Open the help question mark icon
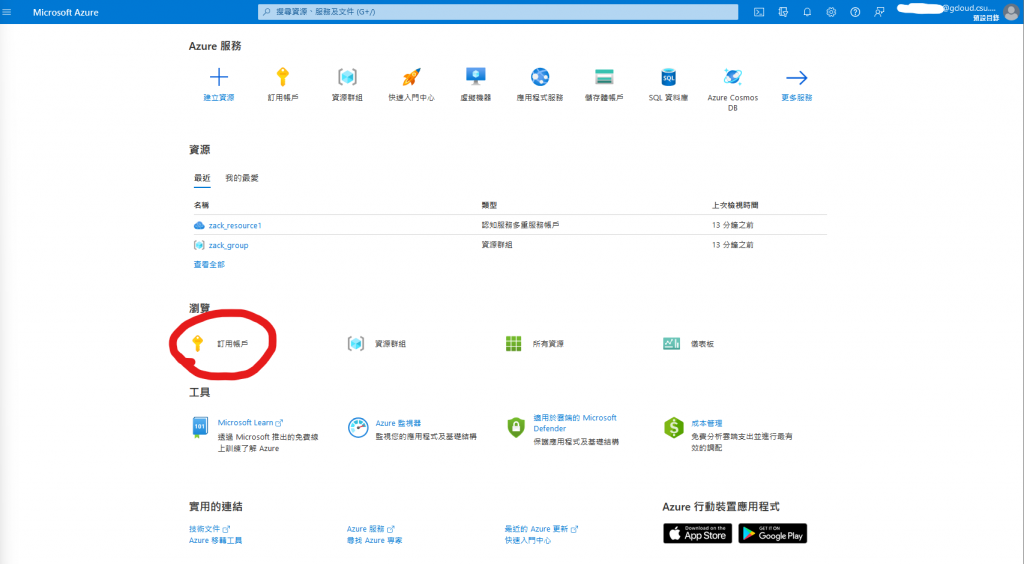The width and height of the screenshot is (1024, 564). (856, 12)
